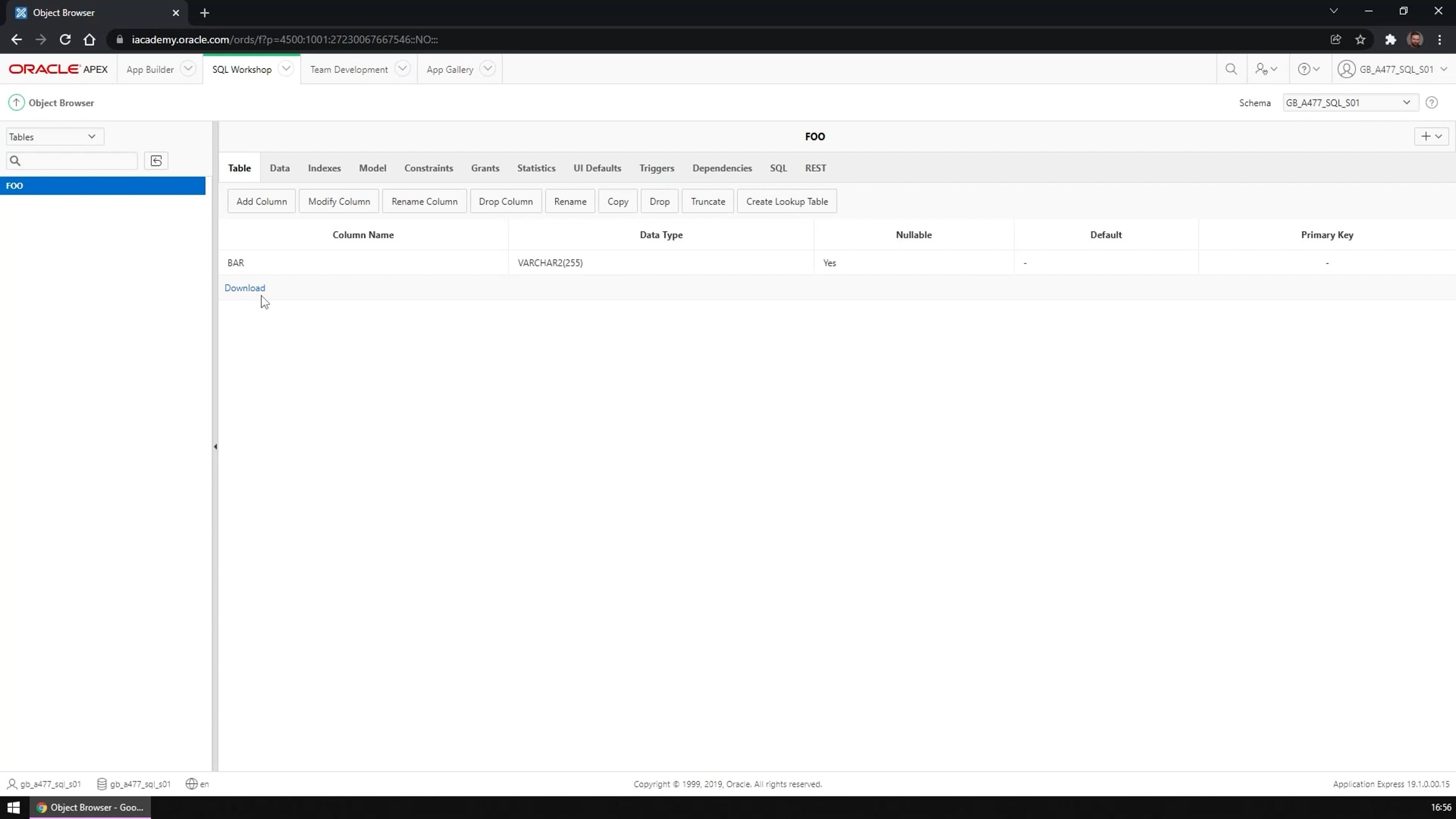1456x819 pixels.
Task: Click the Schema help question-mark icon
Action: click(x=1432, y=103)
